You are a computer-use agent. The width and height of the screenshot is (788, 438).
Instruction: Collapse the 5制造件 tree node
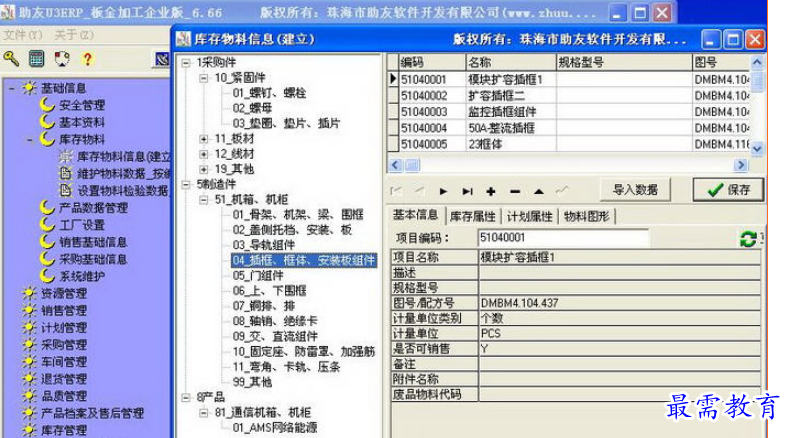click(186, 184)
